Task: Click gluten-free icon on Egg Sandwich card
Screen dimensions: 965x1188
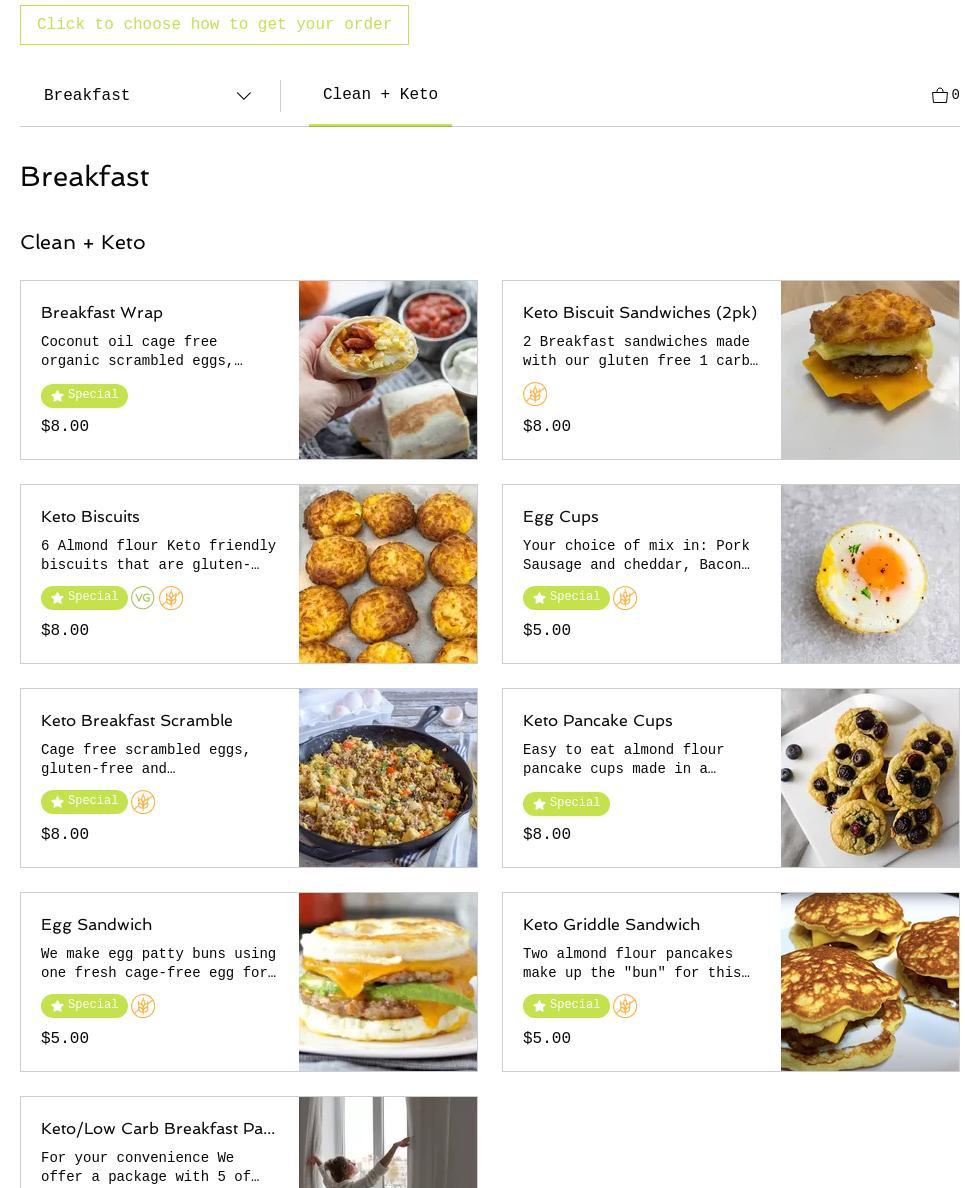Action: pyautogui.click(x=143, y=1006)
